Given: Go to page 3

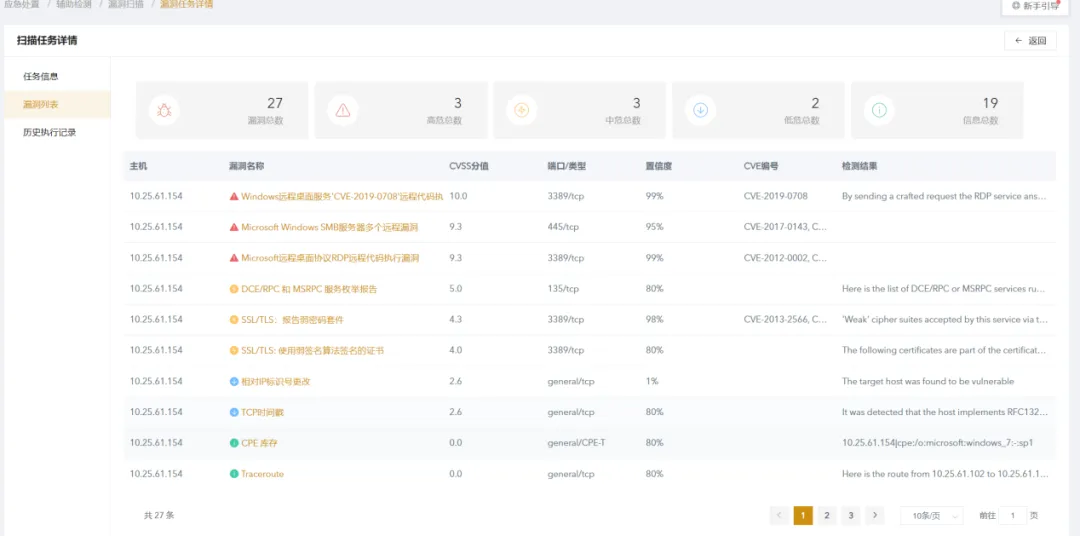Looking at the screenshot, I should click(851, 515).
